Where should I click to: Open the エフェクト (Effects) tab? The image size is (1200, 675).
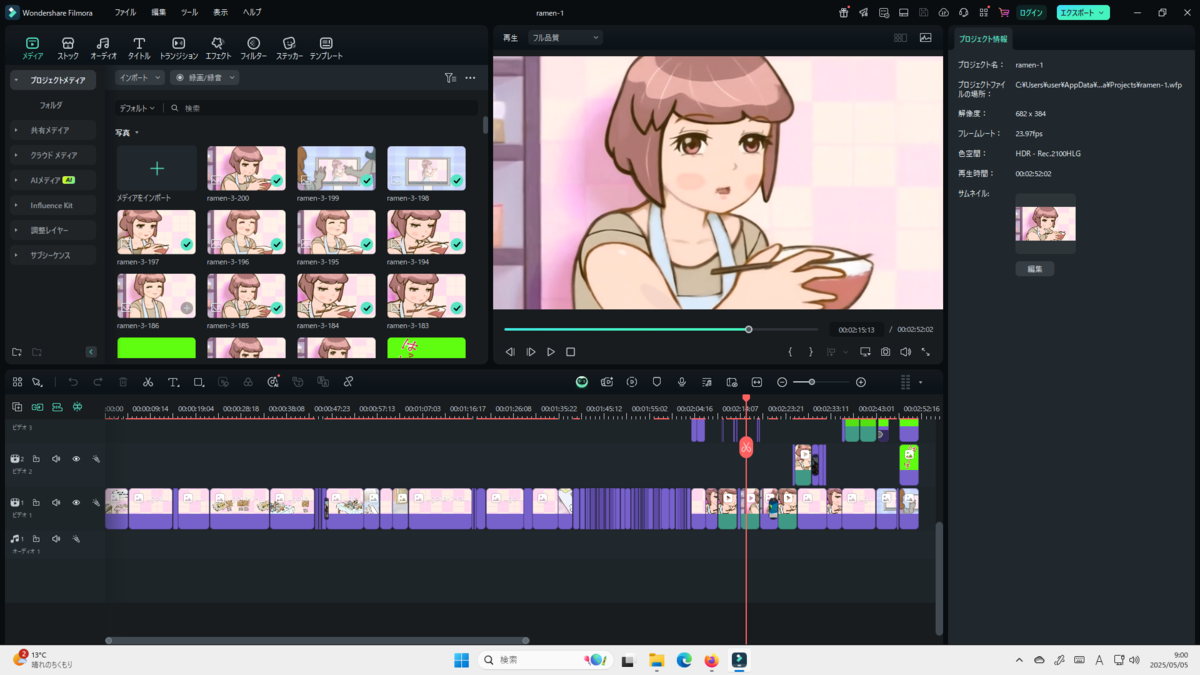coord(218,48)
